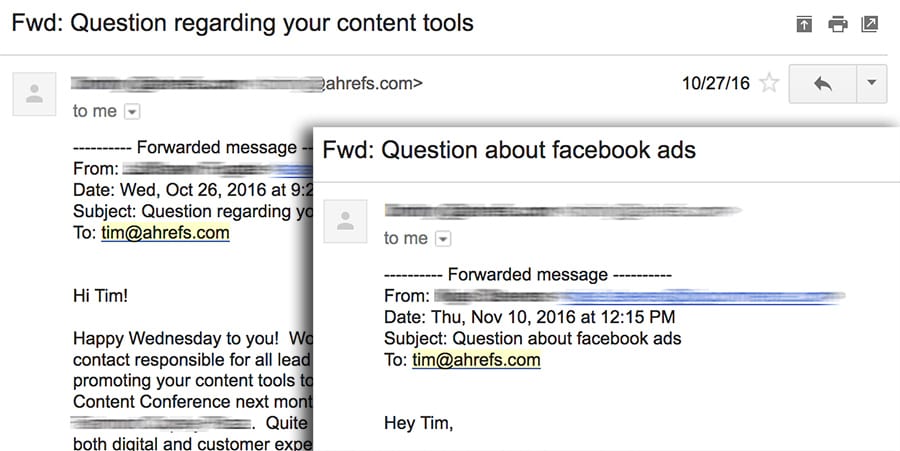
Task: Show details for facebook ads email recipients
Action: [443, 239]
